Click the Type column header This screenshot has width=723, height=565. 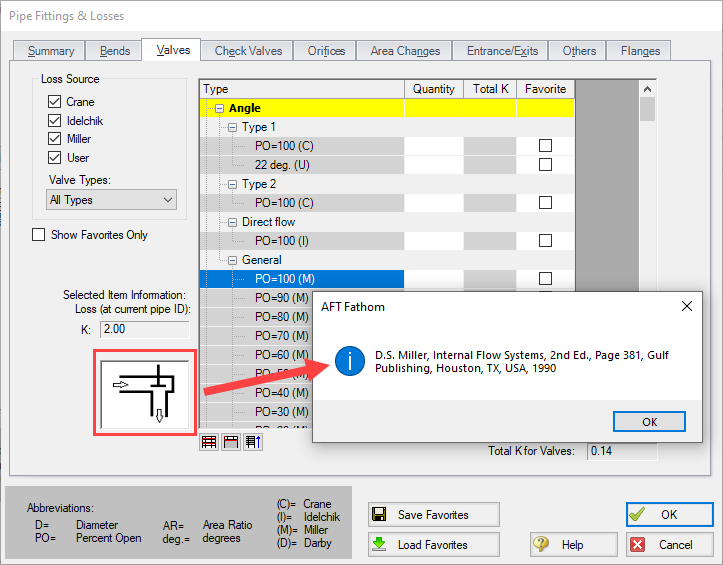[302, 89]
